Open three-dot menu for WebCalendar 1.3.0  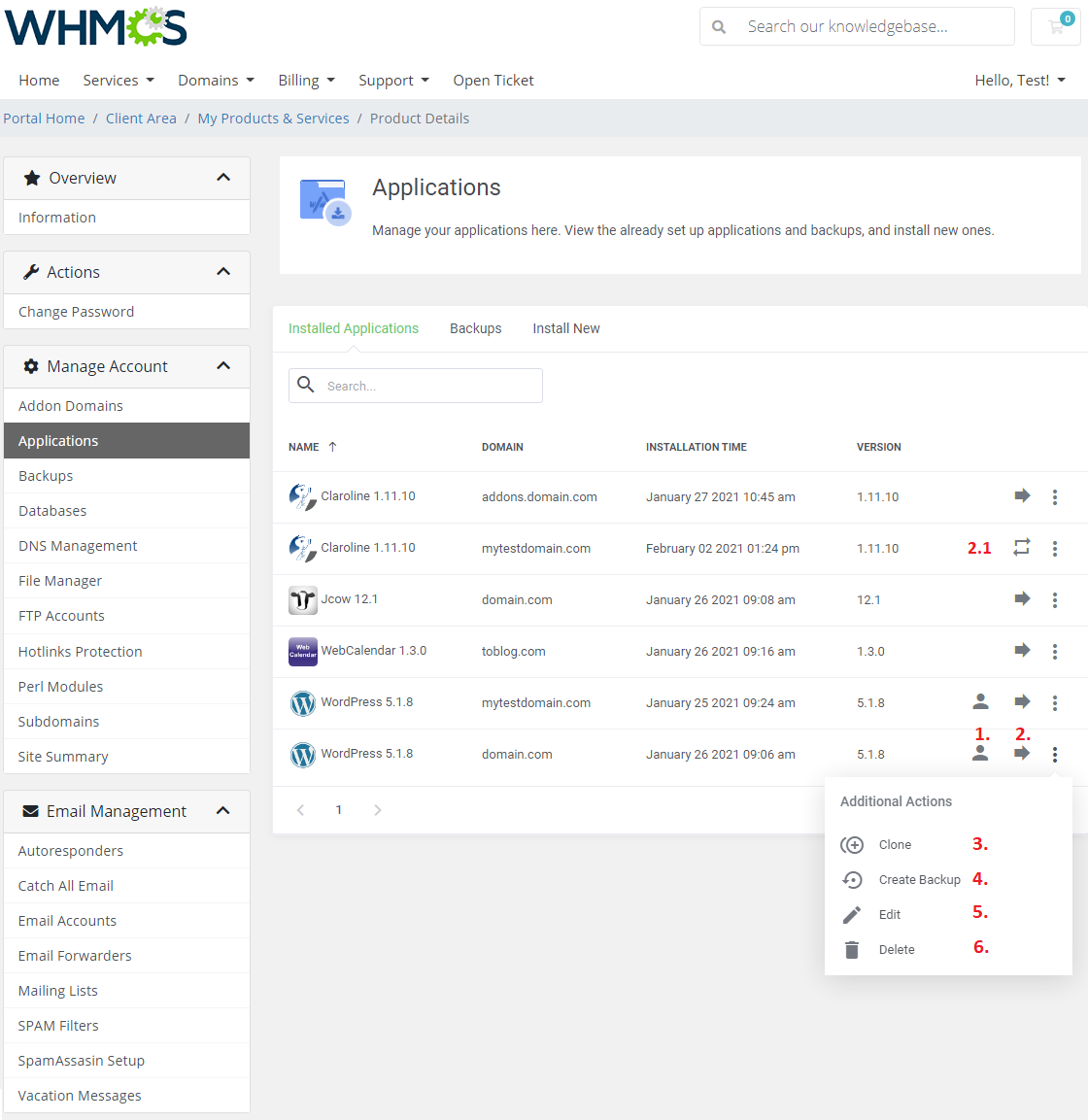(1054, 652)
